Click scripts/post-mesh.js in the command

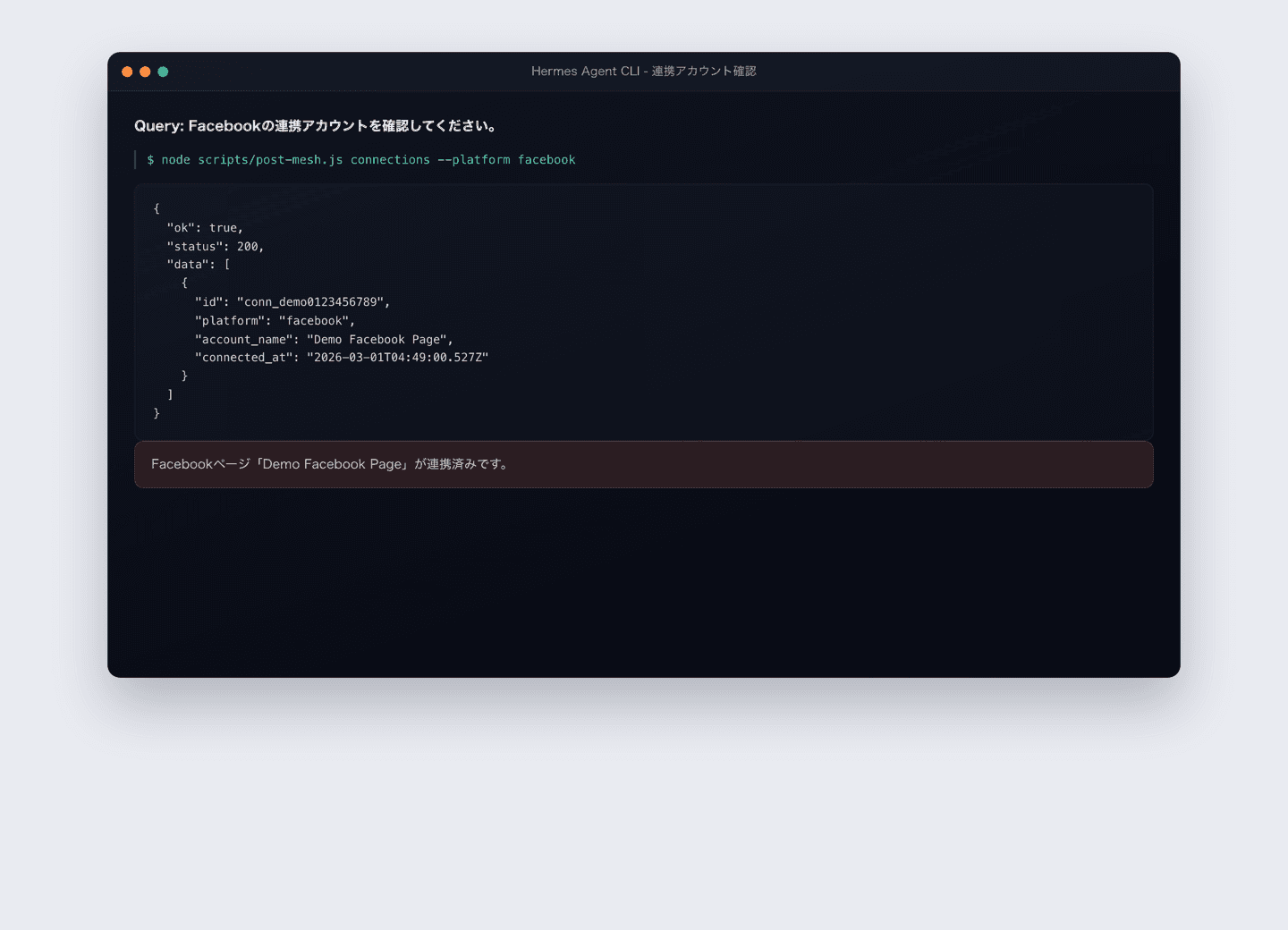click(x=270, y=160)
